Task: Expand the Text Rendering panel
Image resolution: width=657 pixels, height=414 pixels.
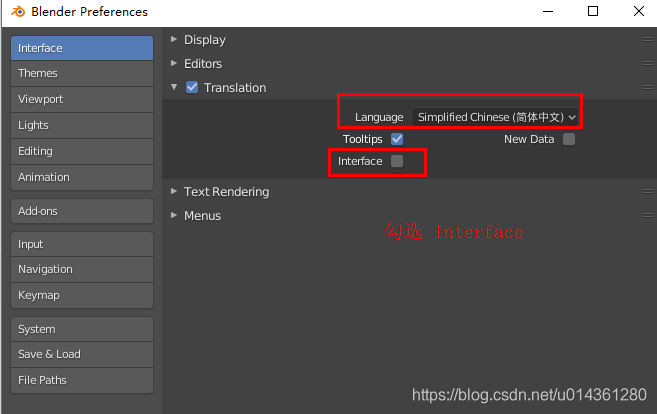Action: (173, 191)
